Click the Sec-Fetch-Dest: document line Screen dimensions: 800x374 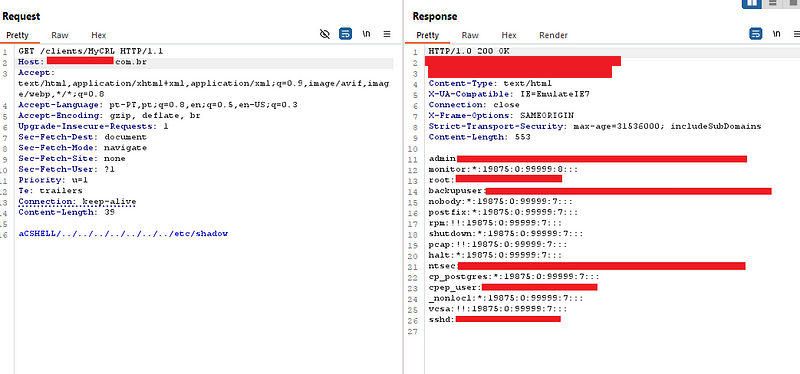coord(82,137)
